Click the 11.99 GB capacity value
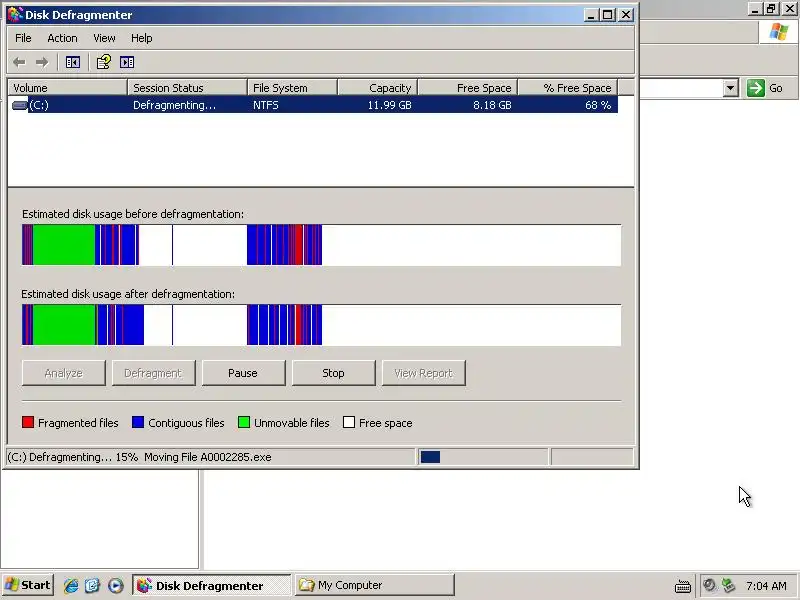 pyautogui.click(x=389, y=105)
